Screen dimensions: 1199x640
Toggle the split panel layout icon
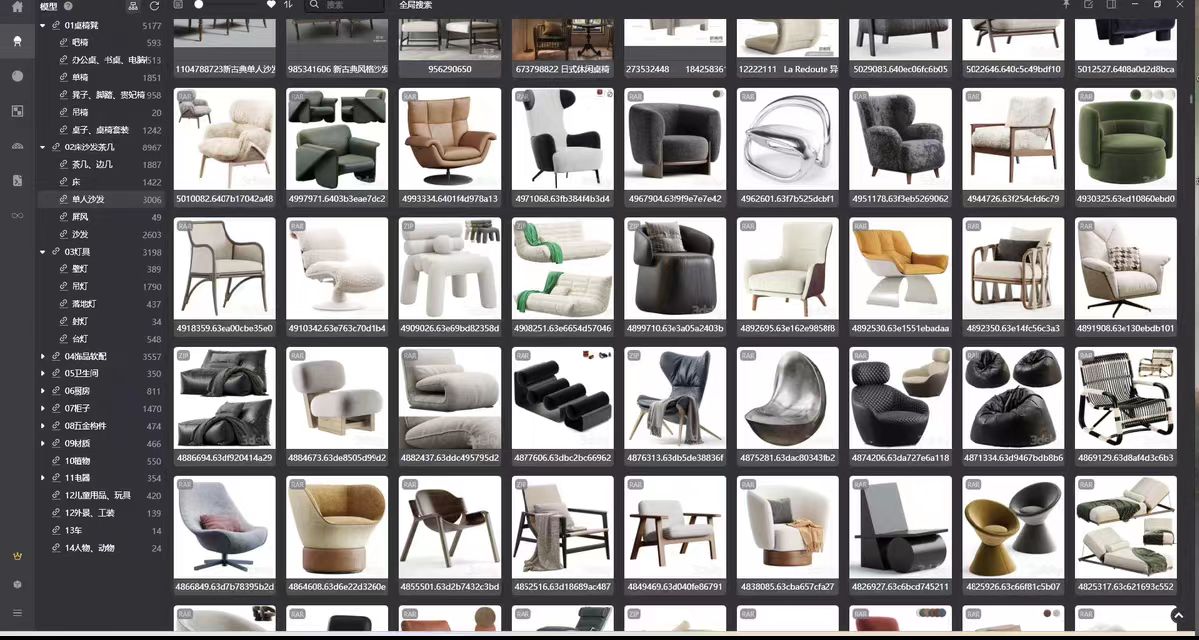click(1111, 5)
